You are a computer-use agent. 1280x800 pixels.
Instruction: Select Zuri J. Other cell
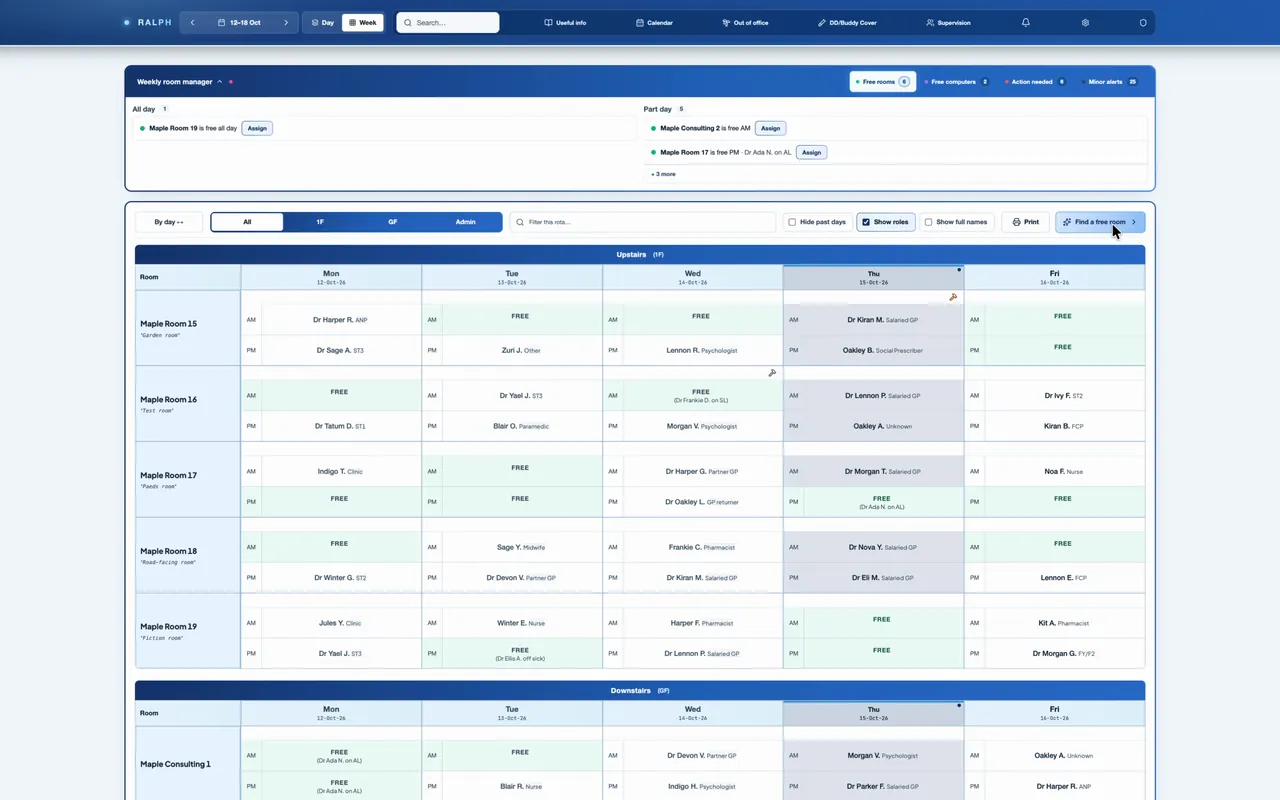coord(520,350)
